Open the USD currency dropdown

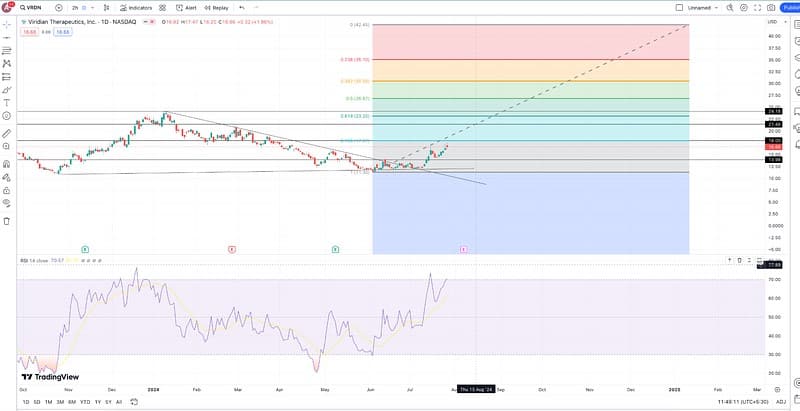click(x=772, y=21)
